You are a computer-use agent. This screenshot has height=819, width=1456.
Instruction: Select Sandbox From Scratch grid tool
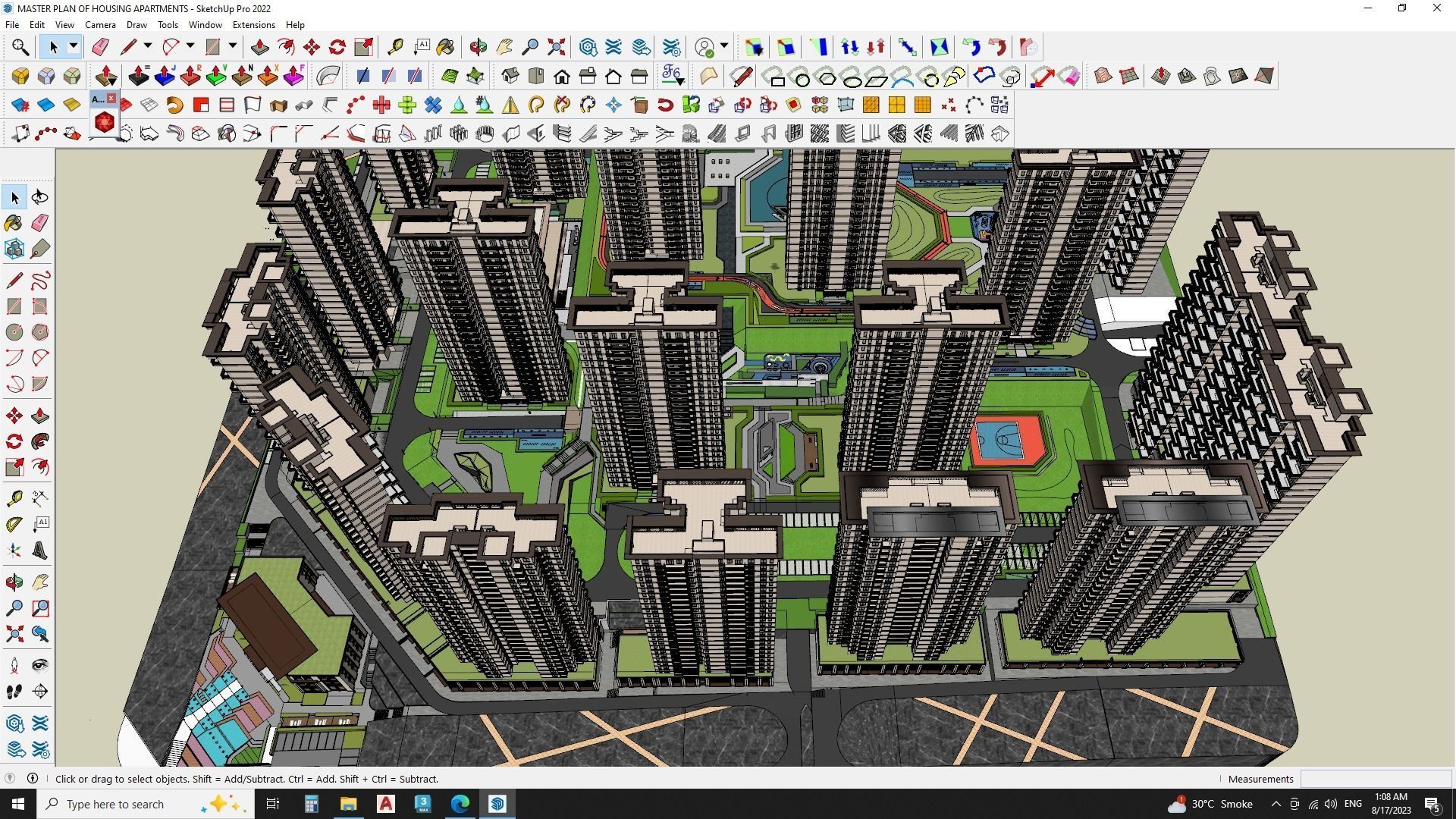click(x=1128, y=76)
